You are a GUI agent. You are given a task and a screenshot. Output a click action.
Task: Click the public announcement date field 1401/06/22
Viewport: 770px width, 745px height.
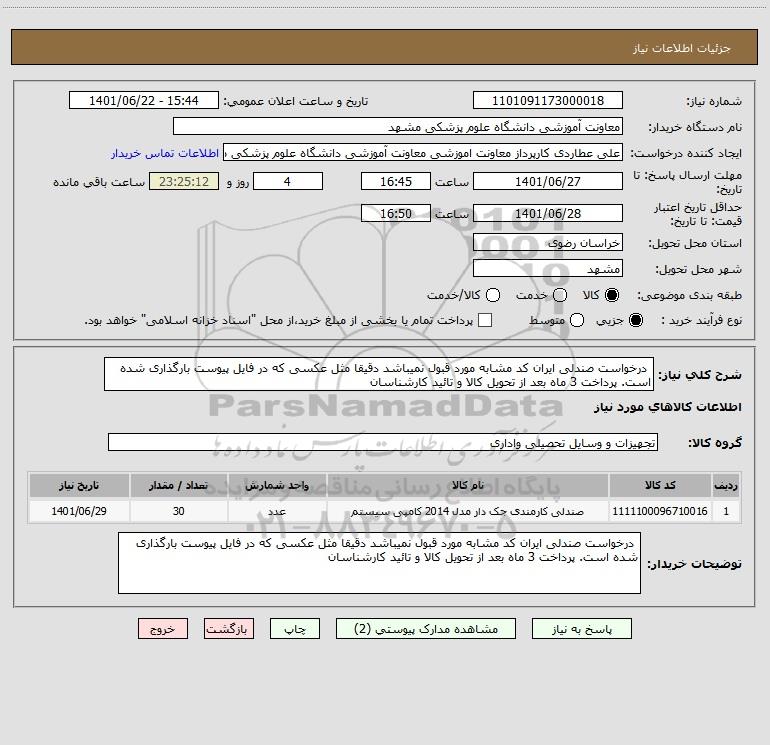point(144,100)
